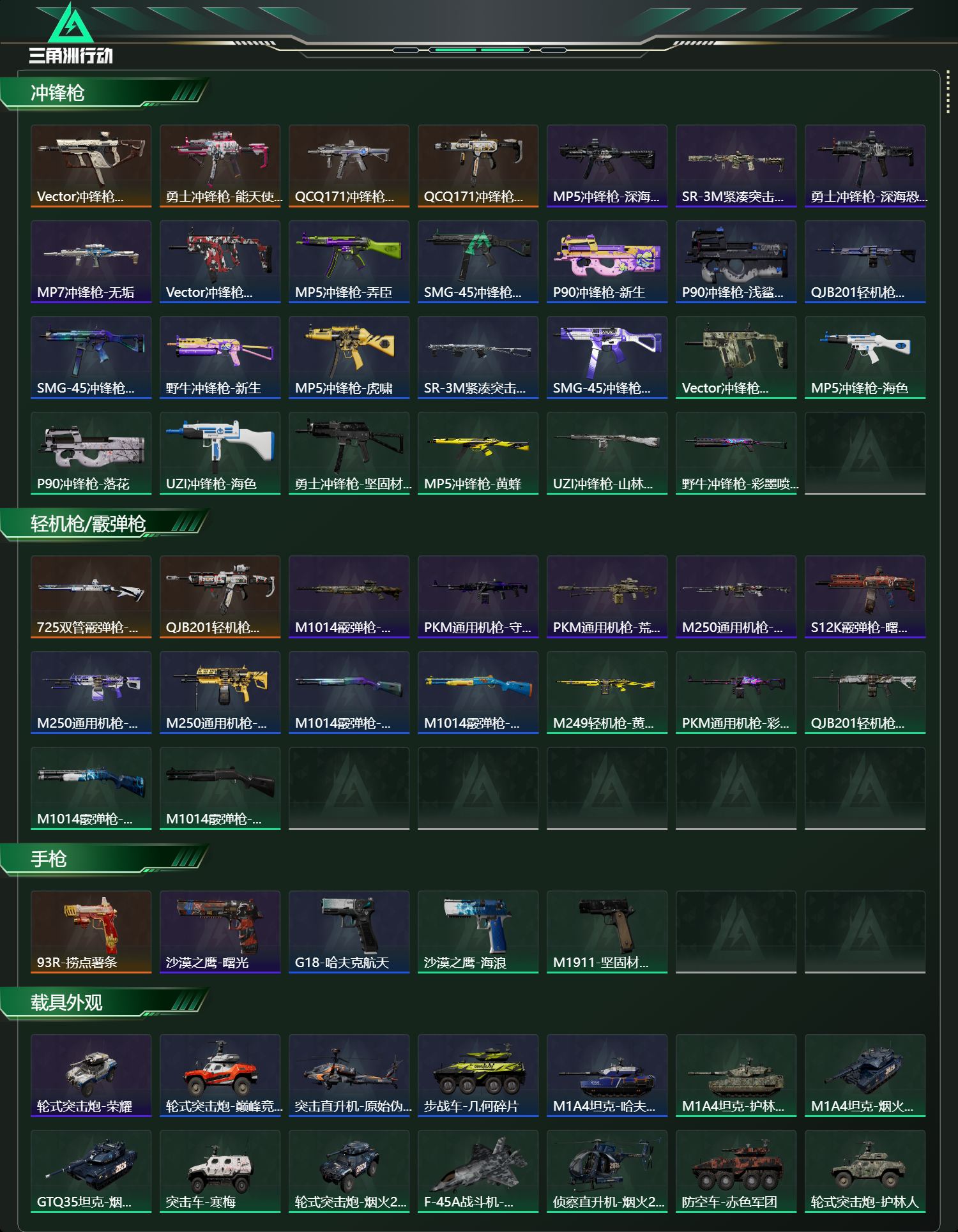Image resolution: width=958 pixels, height=1232 pixels.
Task: Choose the MP5冲锋枪-弄臣 weapon icon
Action: click(x=349, y=261)
